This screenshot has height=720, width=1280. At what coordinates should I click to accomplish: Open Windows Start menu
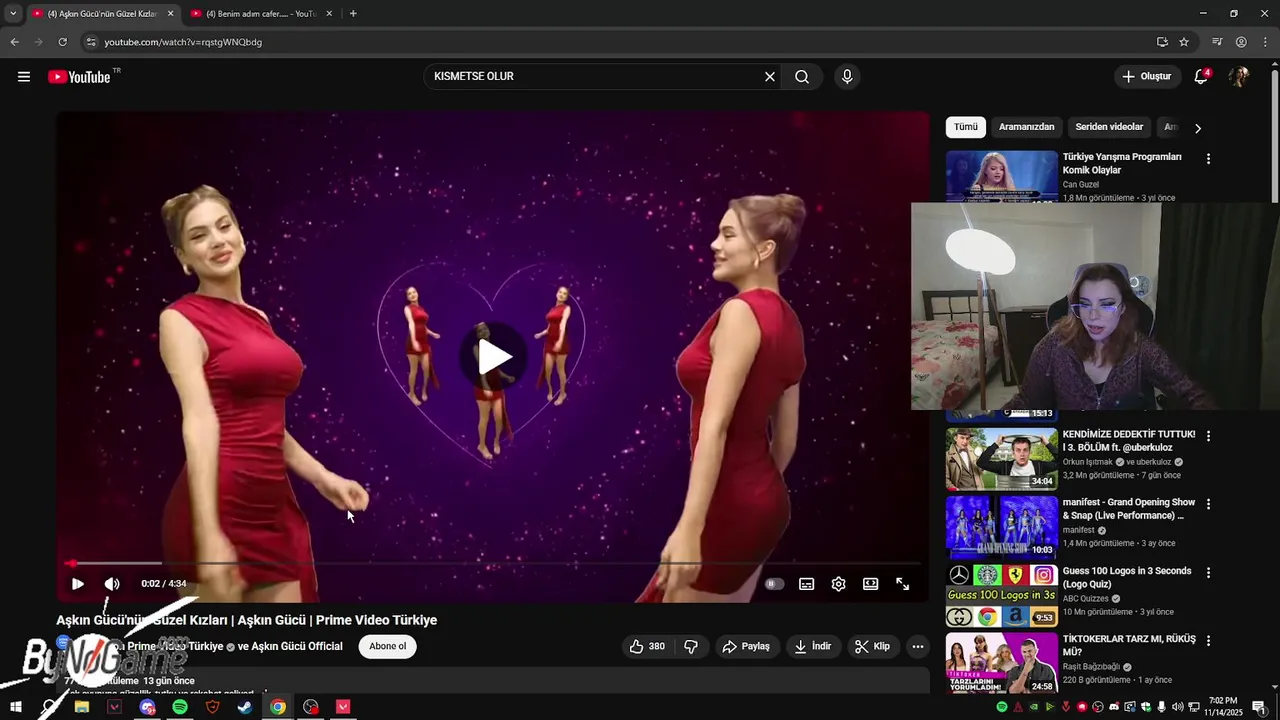[x=15, y=707]
